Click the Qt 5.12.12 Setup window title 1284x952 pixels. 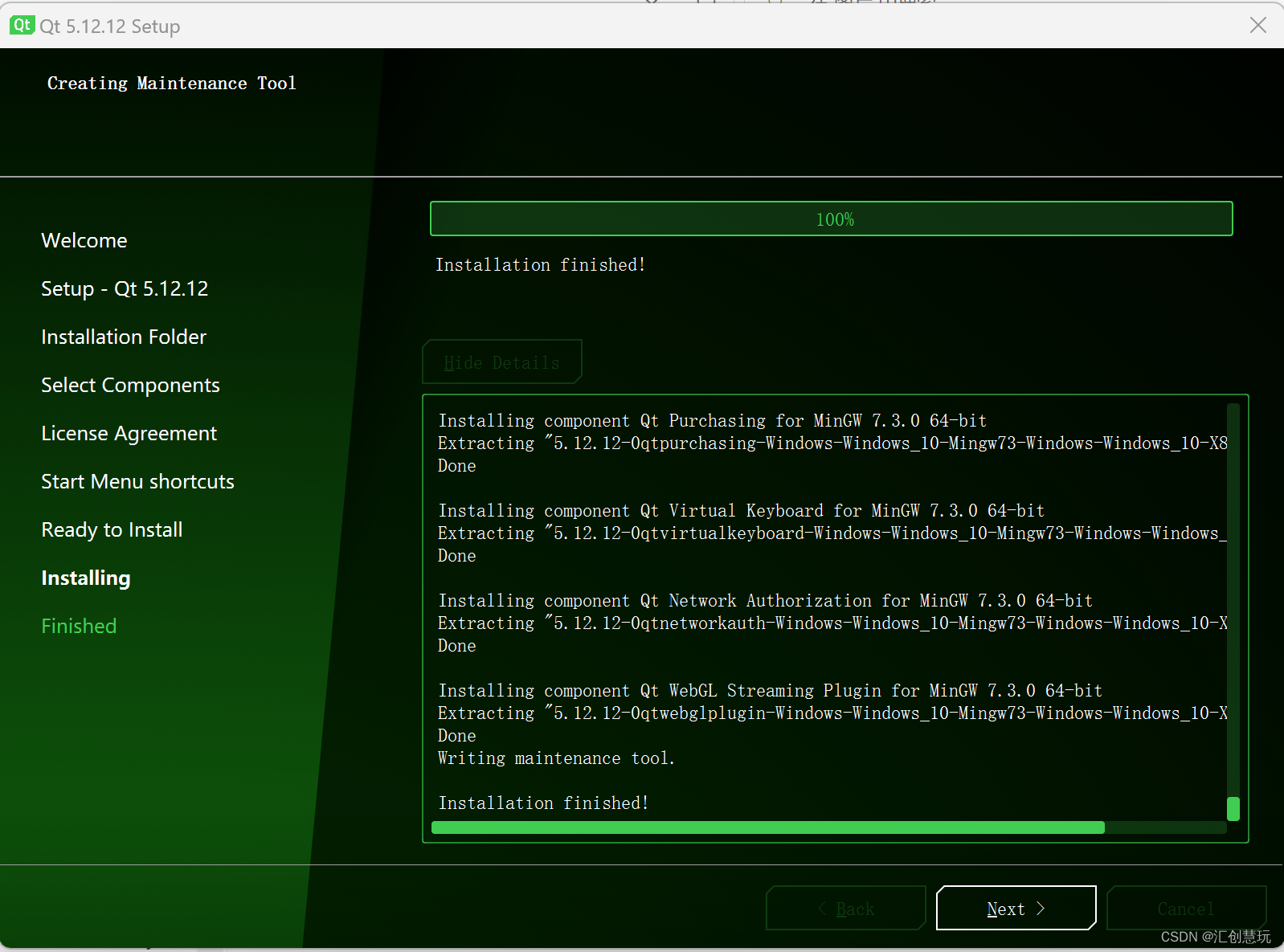tap(110, 27)
